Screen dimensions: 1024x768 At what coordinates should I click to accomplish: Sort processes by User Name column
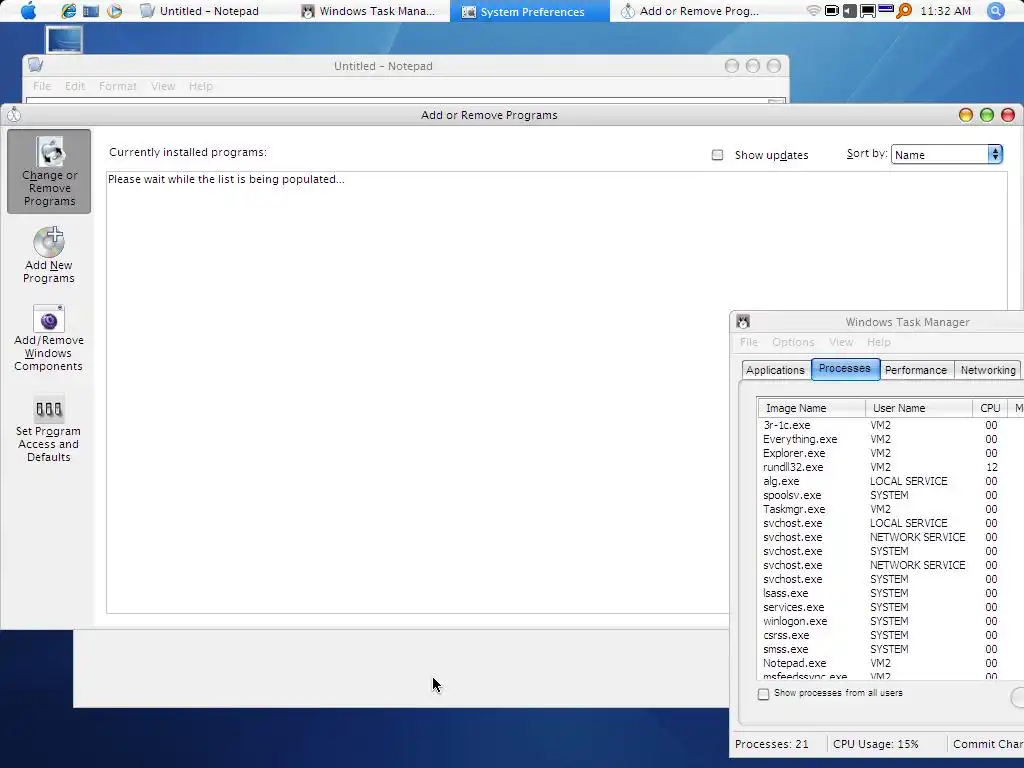pyautogui.click(x=919, y=408)
